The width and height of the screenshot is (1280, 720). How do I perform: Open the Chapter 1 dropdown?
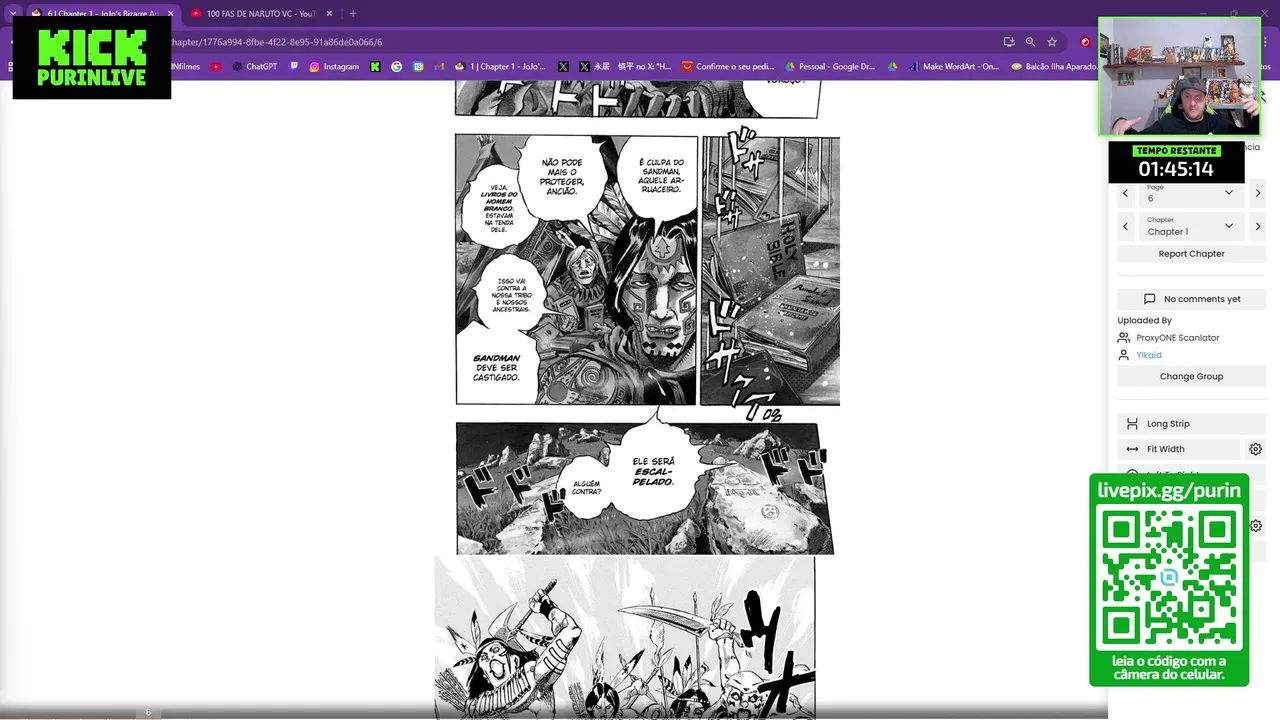[x=1190, y=226]
